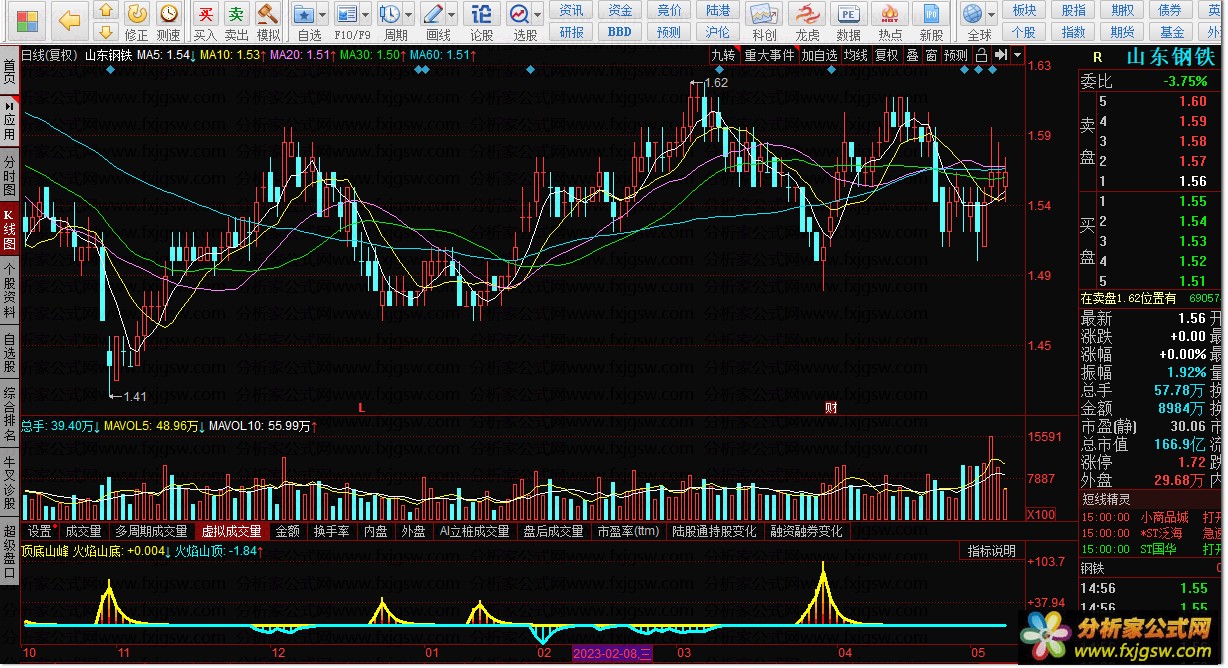
Task: Expand the 周期 period dropdown arrow
Action: click(x=407, y=14)
